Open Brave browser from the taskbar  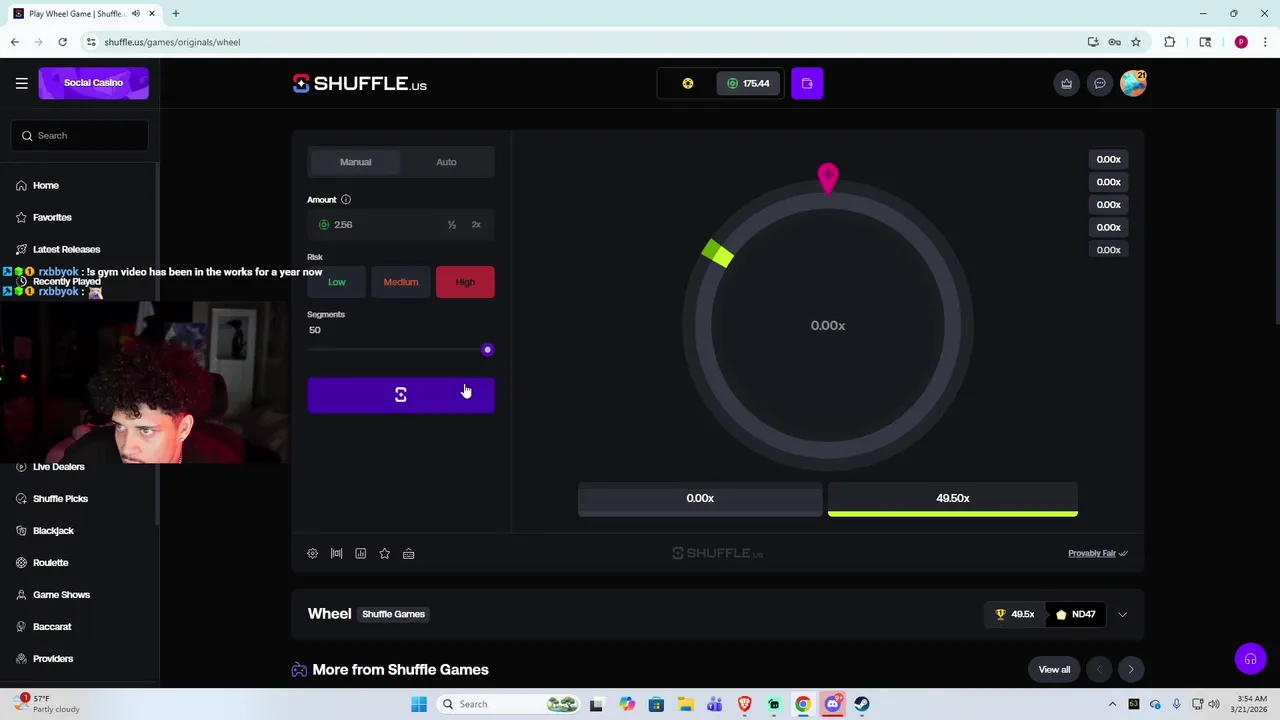[x=744, y=704]
